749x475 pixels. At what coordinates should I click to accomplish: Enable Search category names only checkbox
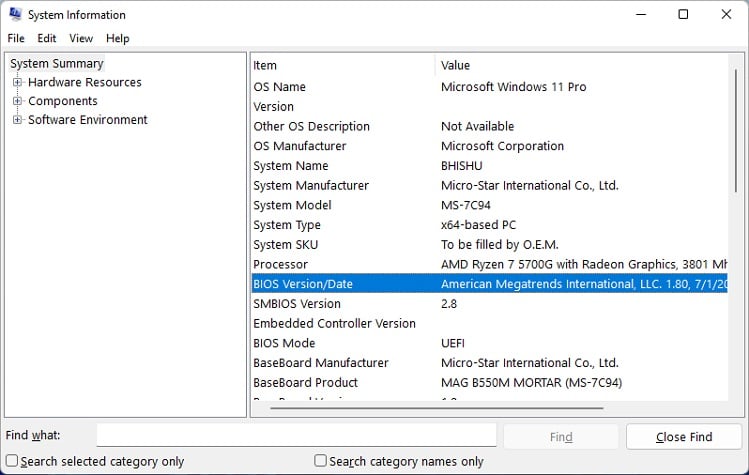click(321, 462)
